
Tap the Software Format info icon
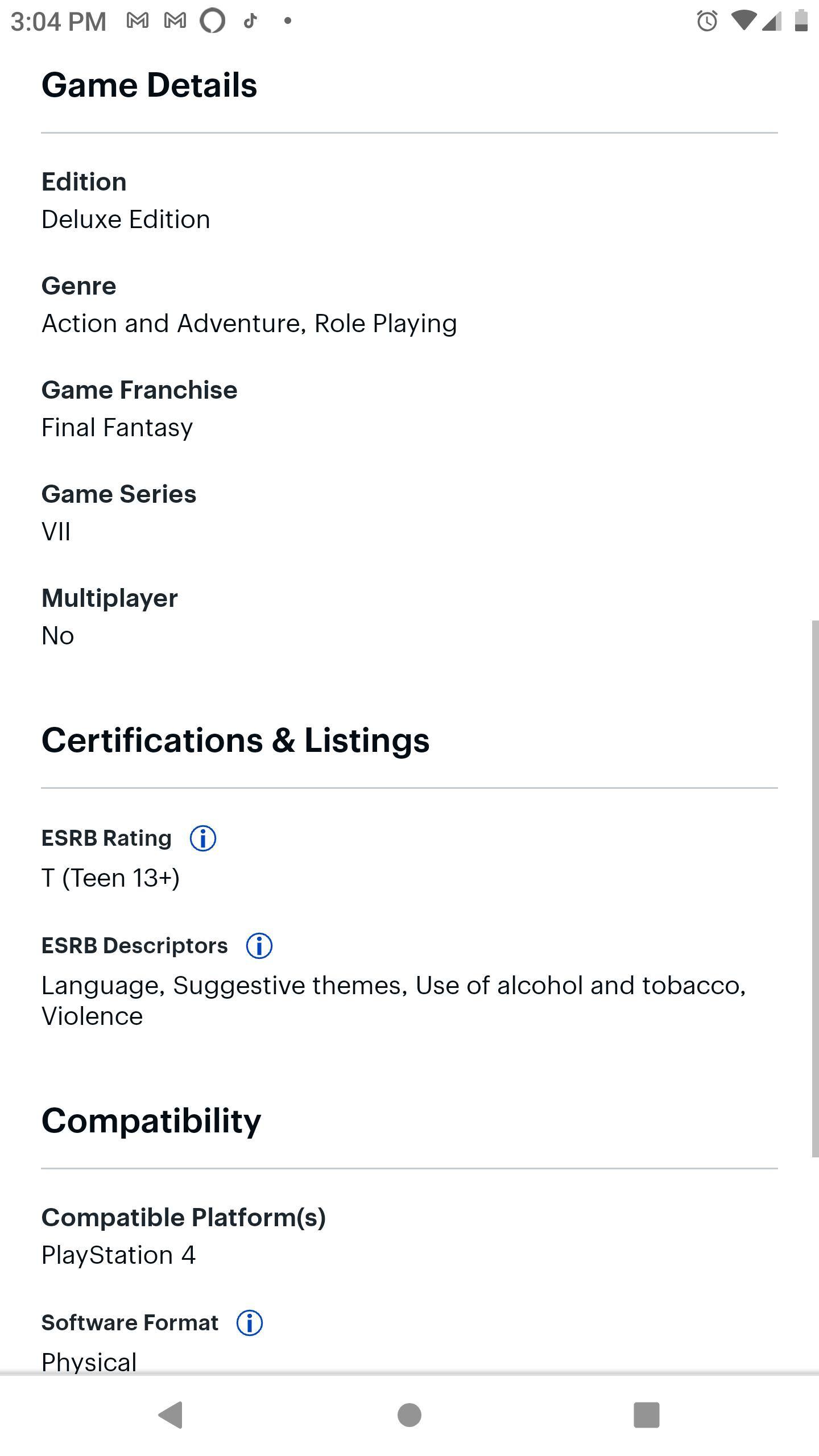tap(250, 1323)
